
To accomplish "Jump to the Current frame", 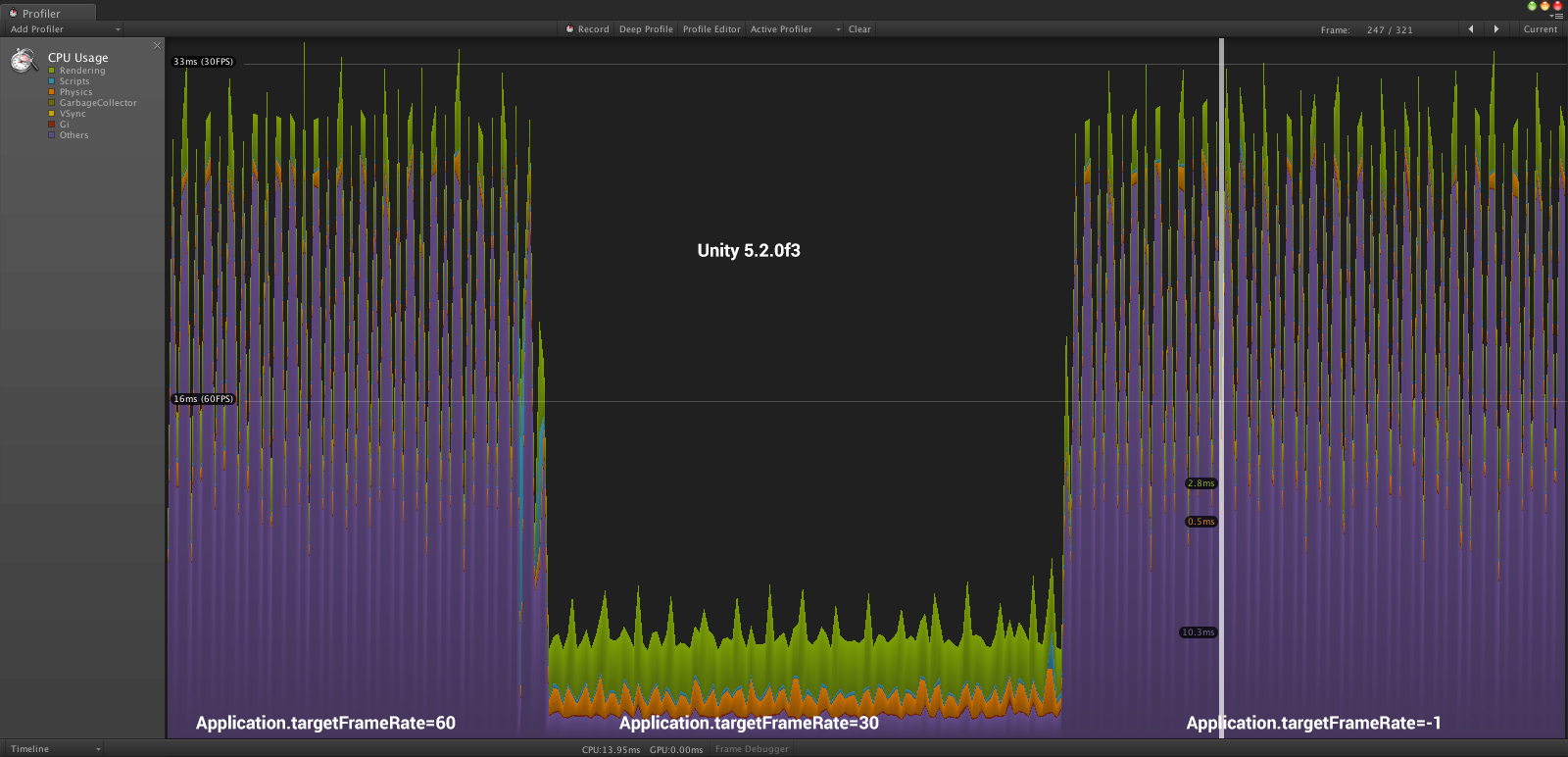I will [x=1540, y=29].
